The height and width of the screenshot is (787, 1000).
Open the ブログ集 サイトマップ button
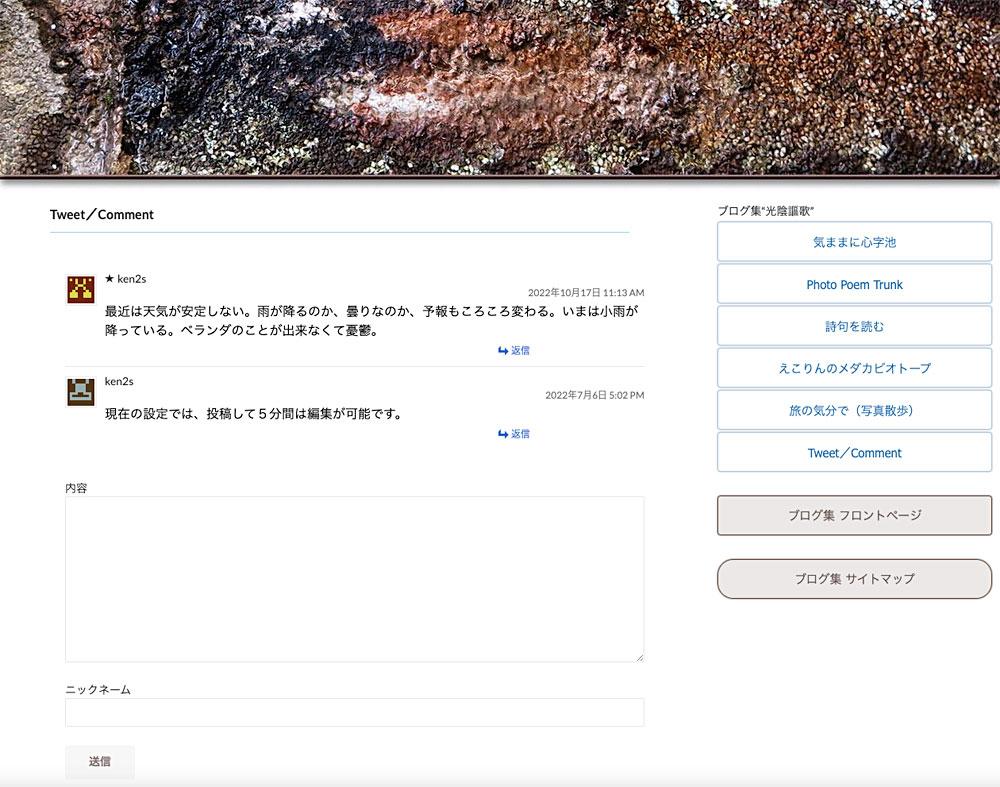coord(854,579)
